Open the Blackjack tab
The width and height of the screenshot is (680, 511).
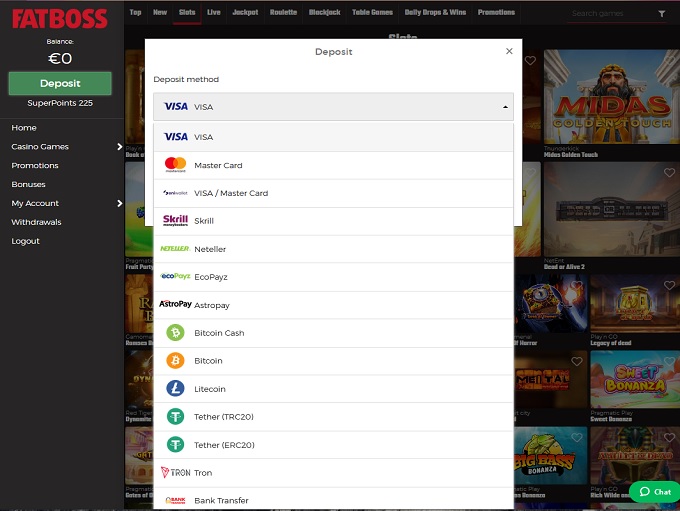pos(324,12)
